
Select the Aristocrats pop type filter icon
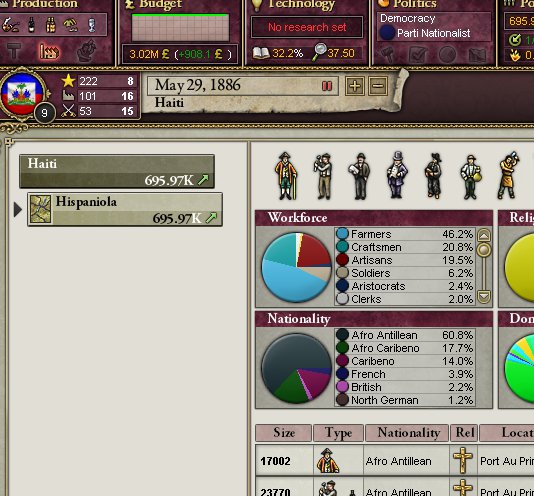(286, 176)
